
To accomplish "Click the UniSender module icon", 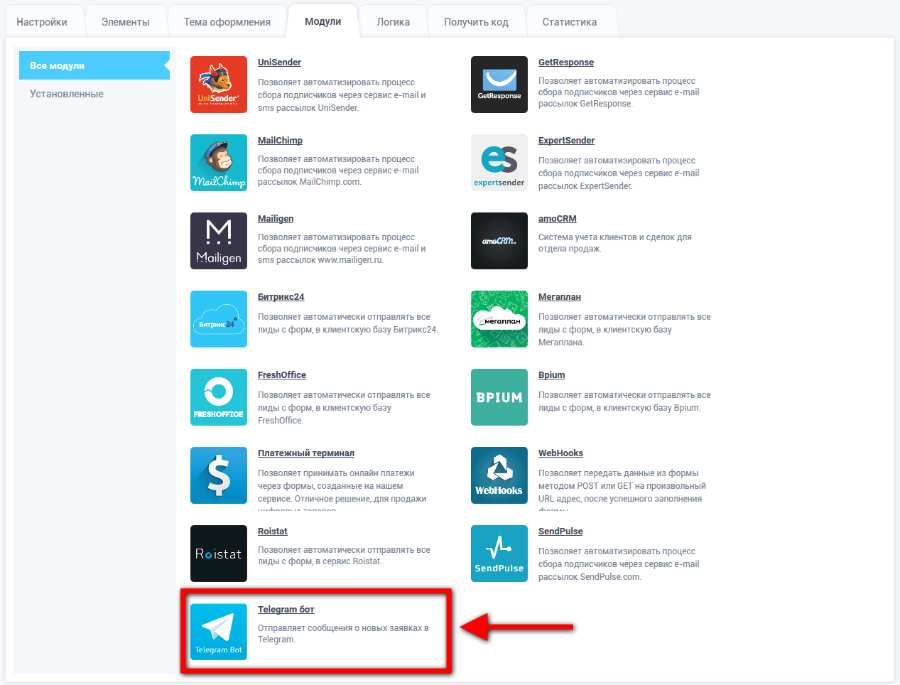I will click(218, 85).
